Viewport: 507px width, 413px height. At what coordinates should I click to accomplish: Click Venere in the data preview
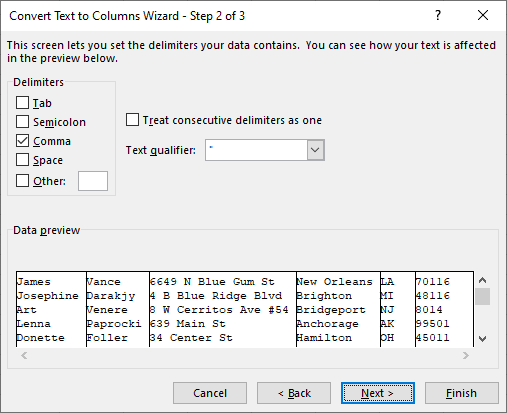[x=107, y=310]
